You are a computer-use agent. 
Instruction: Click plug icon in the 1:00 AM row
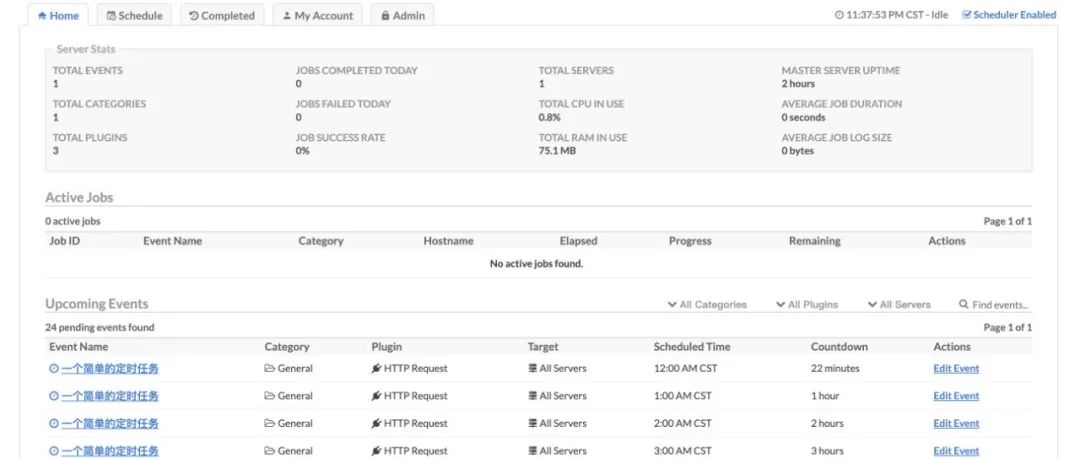click(376, 396)
